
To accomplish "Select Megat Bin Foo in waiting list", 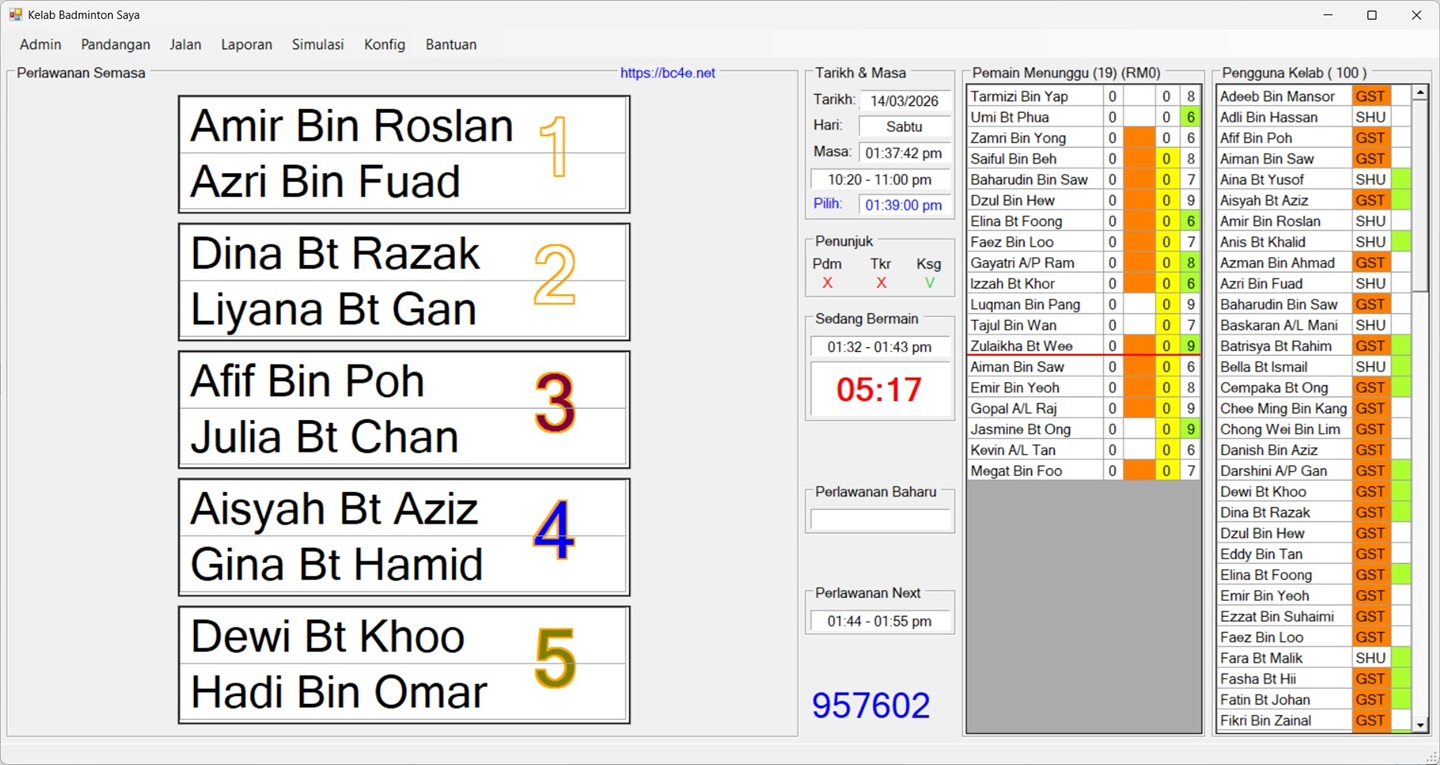I will point(1035,471).
